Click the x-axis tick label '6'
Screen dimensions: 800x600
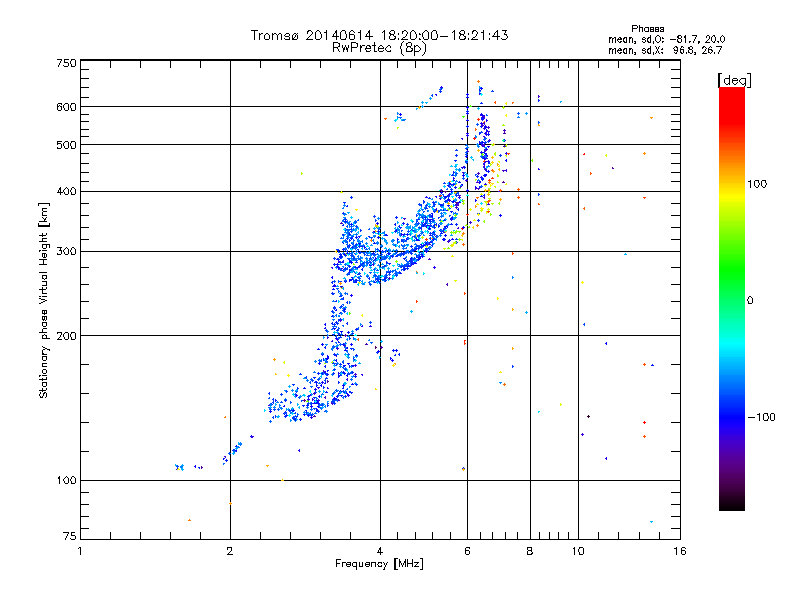(x=467, y=551)
